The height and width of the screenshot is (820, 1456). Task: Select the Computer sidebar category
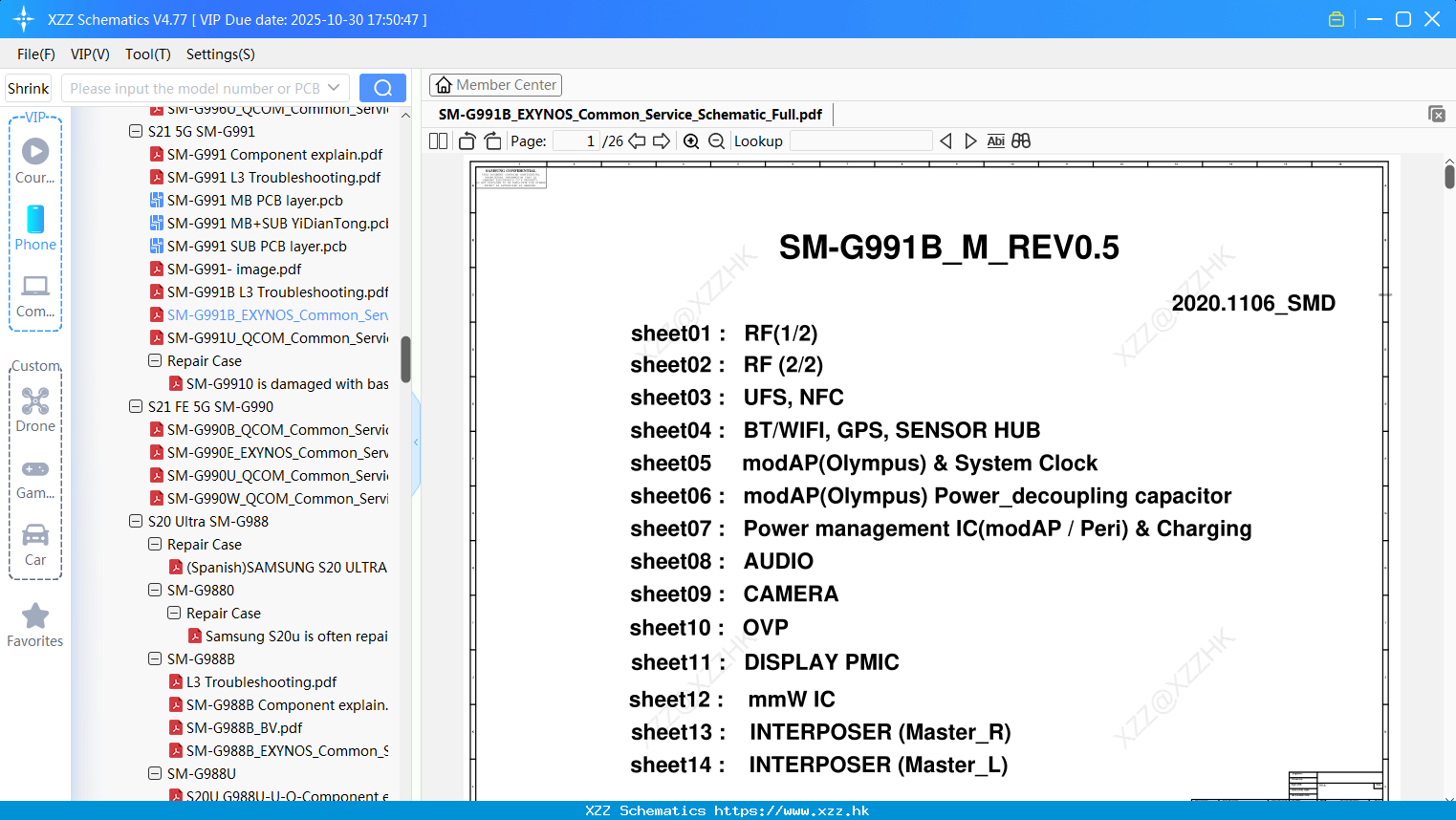click(35, 295)
